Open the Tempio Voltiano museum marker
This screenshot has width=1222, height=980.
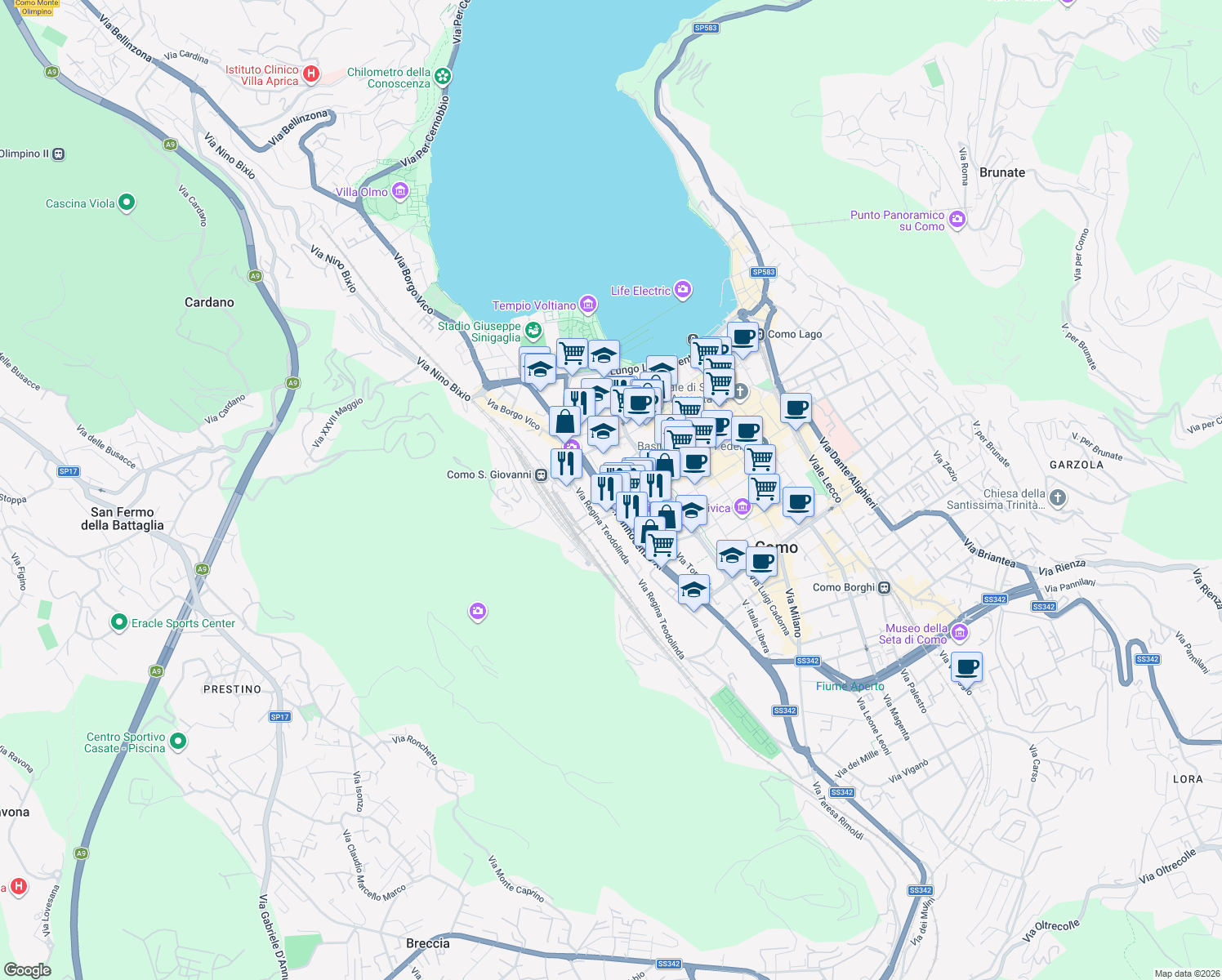point(587,303)
